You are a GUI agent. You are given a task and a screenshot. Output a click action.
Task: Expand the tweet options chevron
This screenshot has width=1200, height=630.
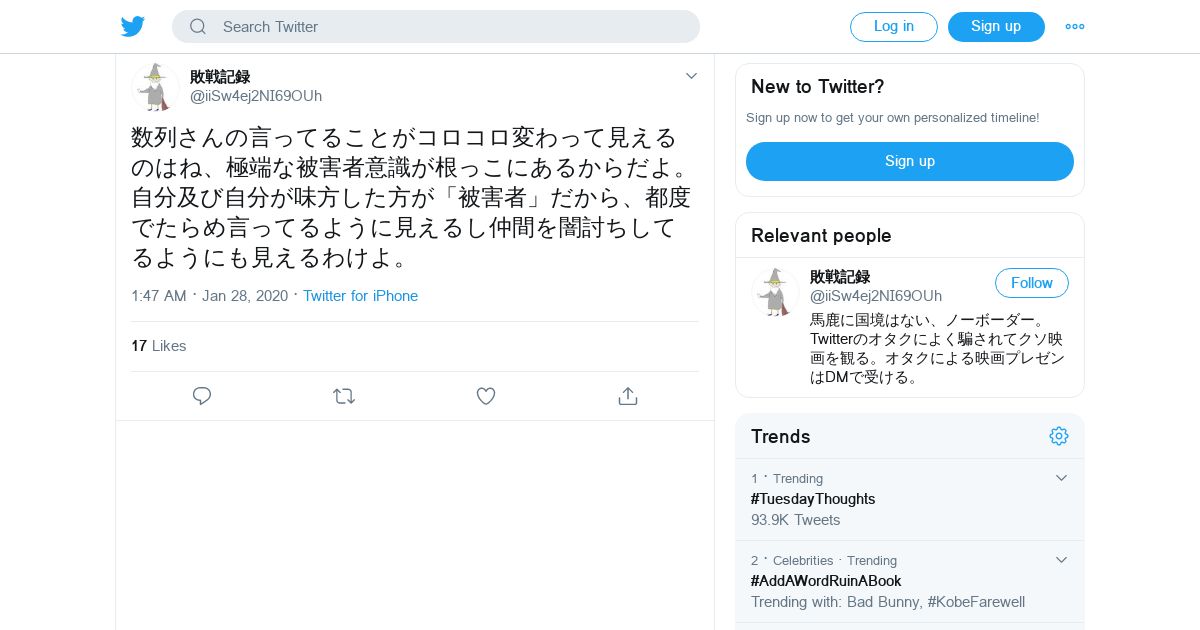[691, 76]
